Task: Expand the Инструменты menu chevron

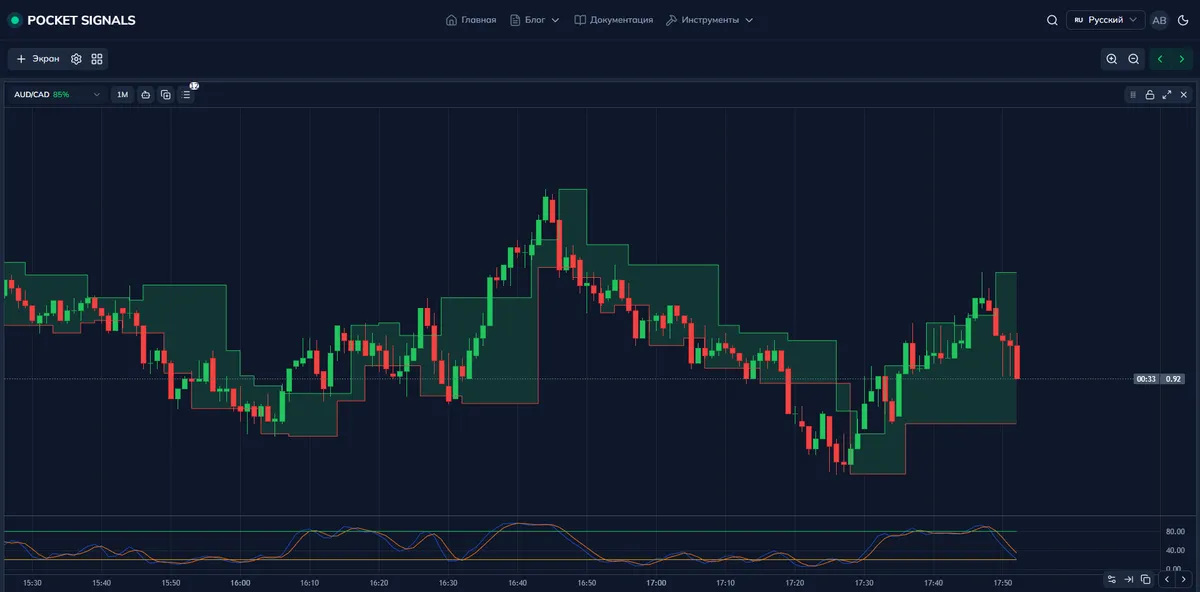Action: click(x=749, y=19)
